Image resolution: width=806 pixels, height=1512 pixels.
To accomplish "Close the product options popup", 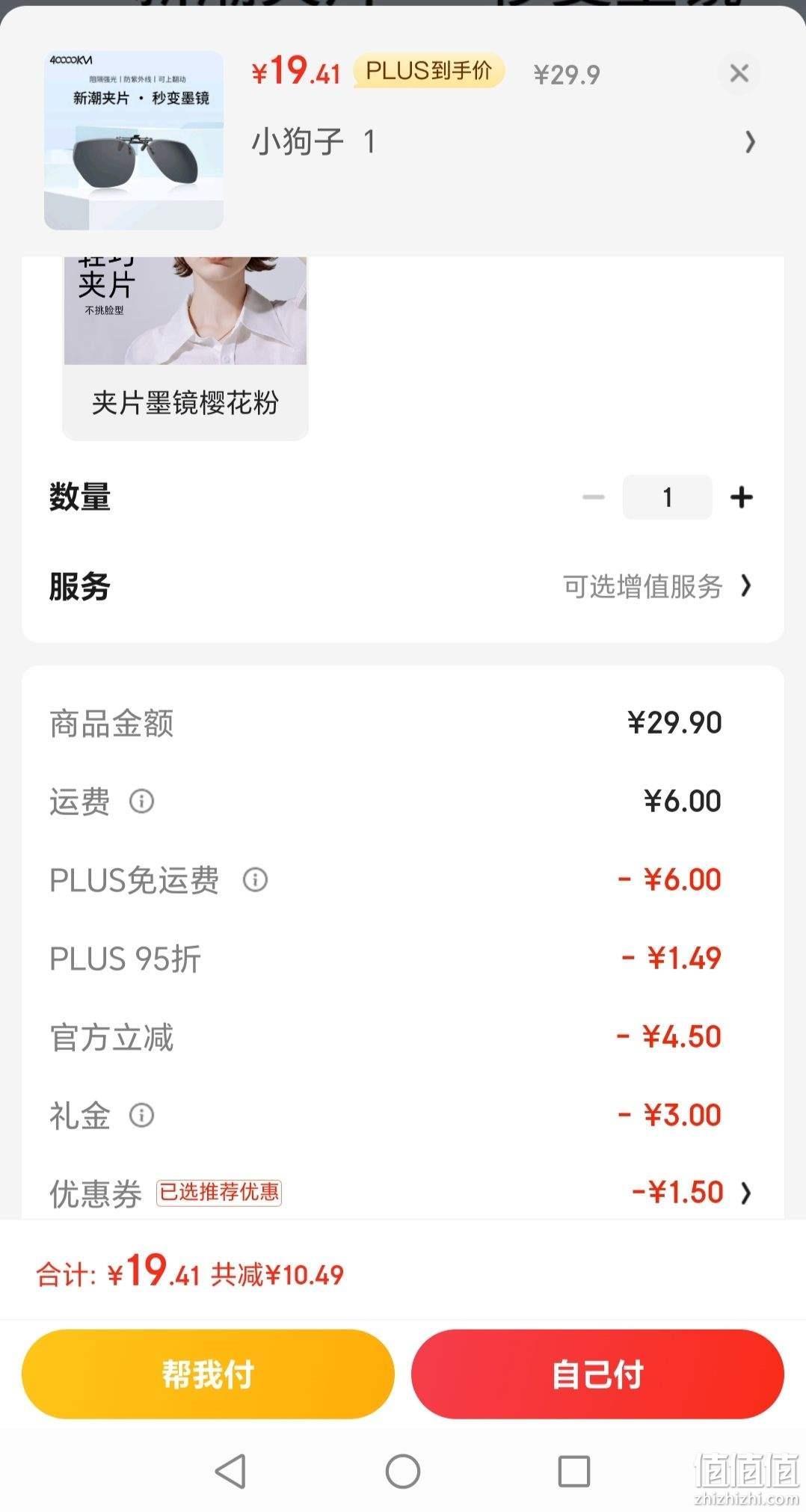I will [739, 73].
